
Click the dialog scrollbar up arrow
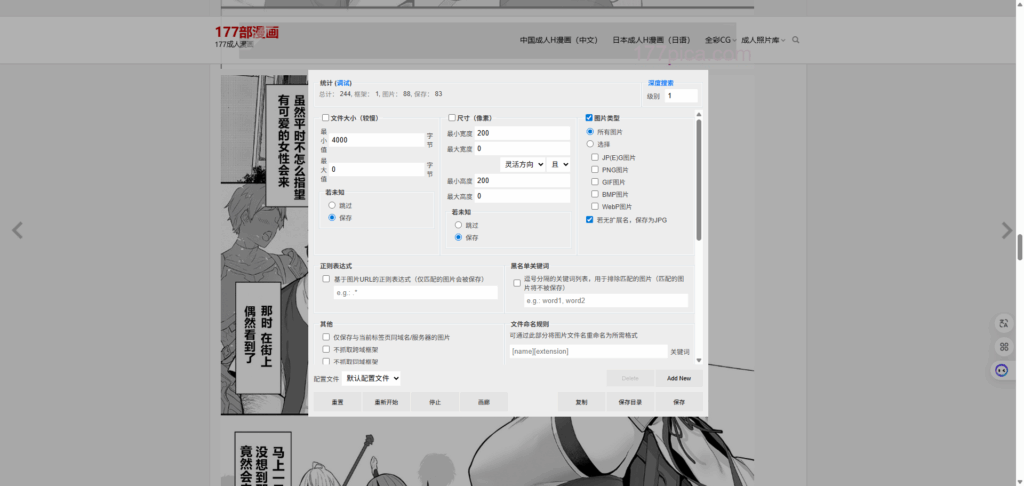tap(699, 116)
